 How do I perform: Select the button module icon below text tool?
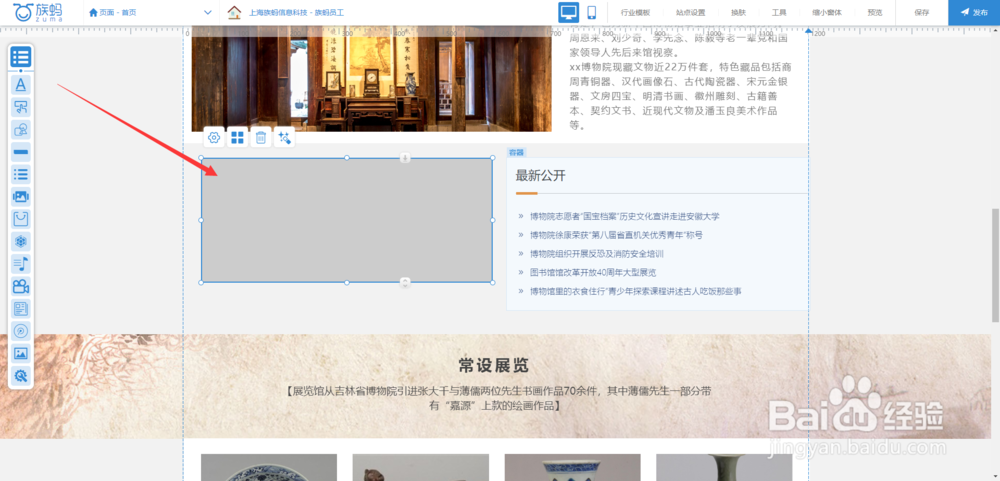tap(20, 107)
